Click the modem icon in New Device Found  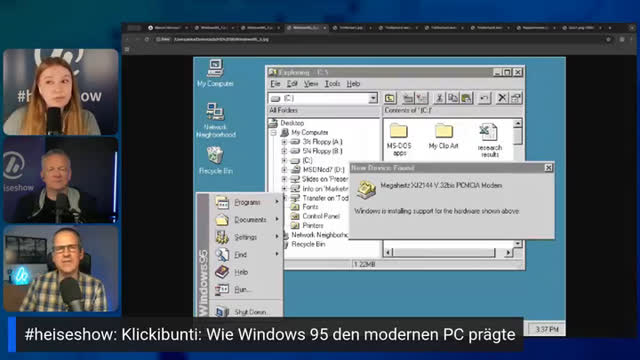click(x=366, y=189)
